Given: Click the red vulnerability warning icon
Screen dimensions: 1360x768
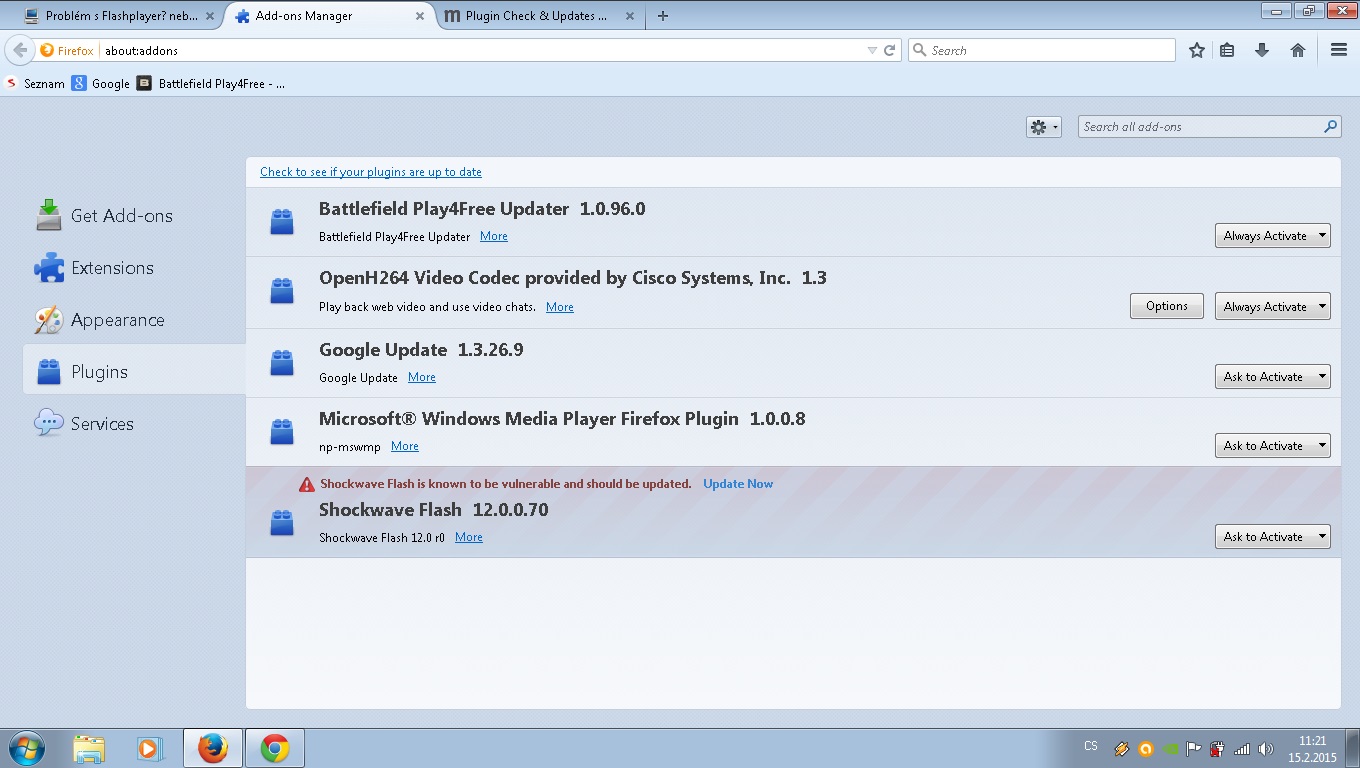Looking at the screenshot, I should click(307, 484).
